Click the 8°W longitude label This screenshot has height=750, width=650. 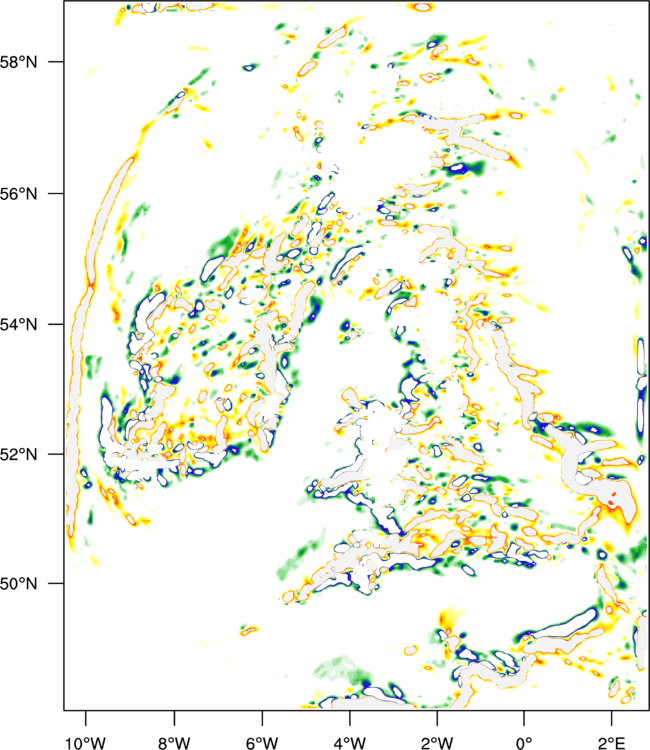[174, 742]
